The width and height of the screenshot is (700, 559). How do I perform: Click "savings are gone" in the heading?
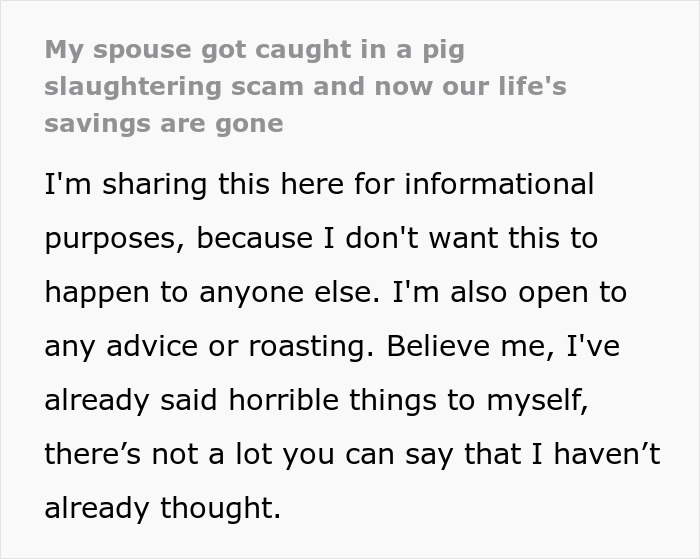pyautogui.click(x=164, y=123)
